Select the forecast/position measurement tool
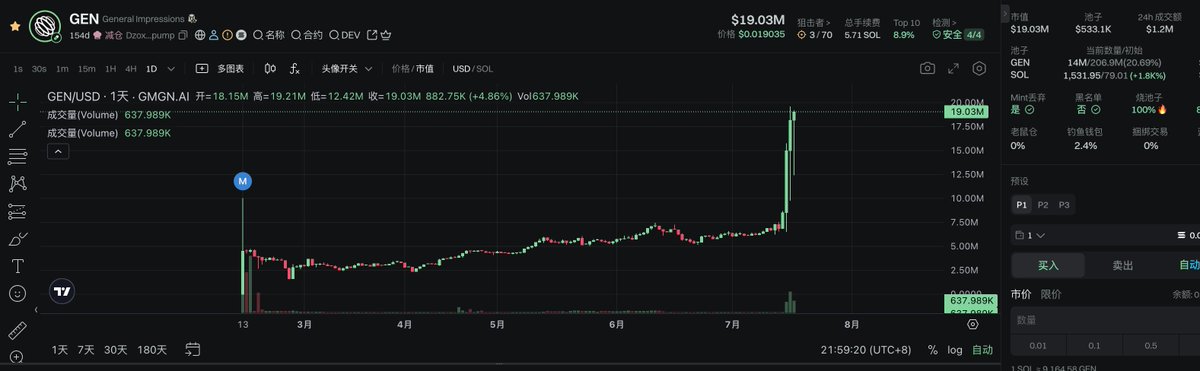 pos(17,211)
